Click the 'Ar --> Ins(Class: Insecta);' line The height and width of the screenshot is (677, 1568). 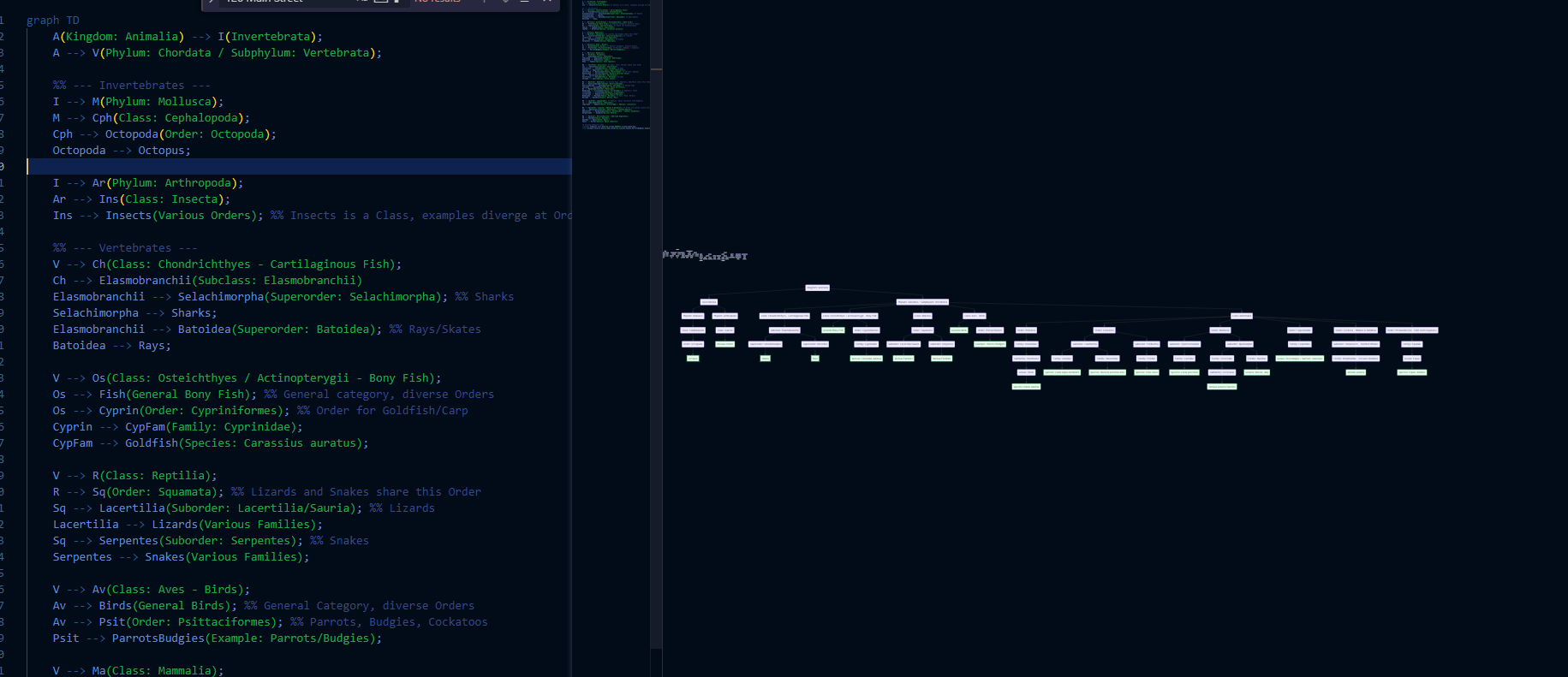click(141, 199)
